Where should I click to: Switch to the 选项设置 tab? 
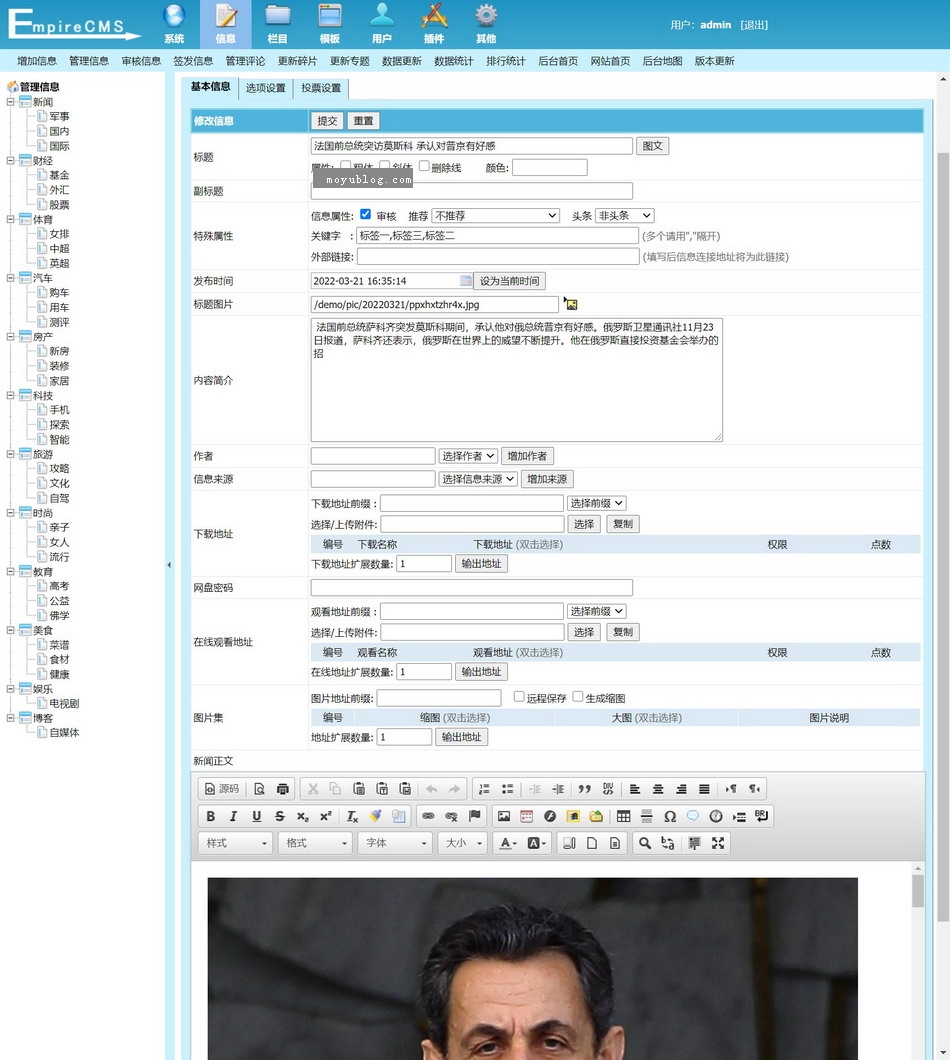tap(265, 88)
